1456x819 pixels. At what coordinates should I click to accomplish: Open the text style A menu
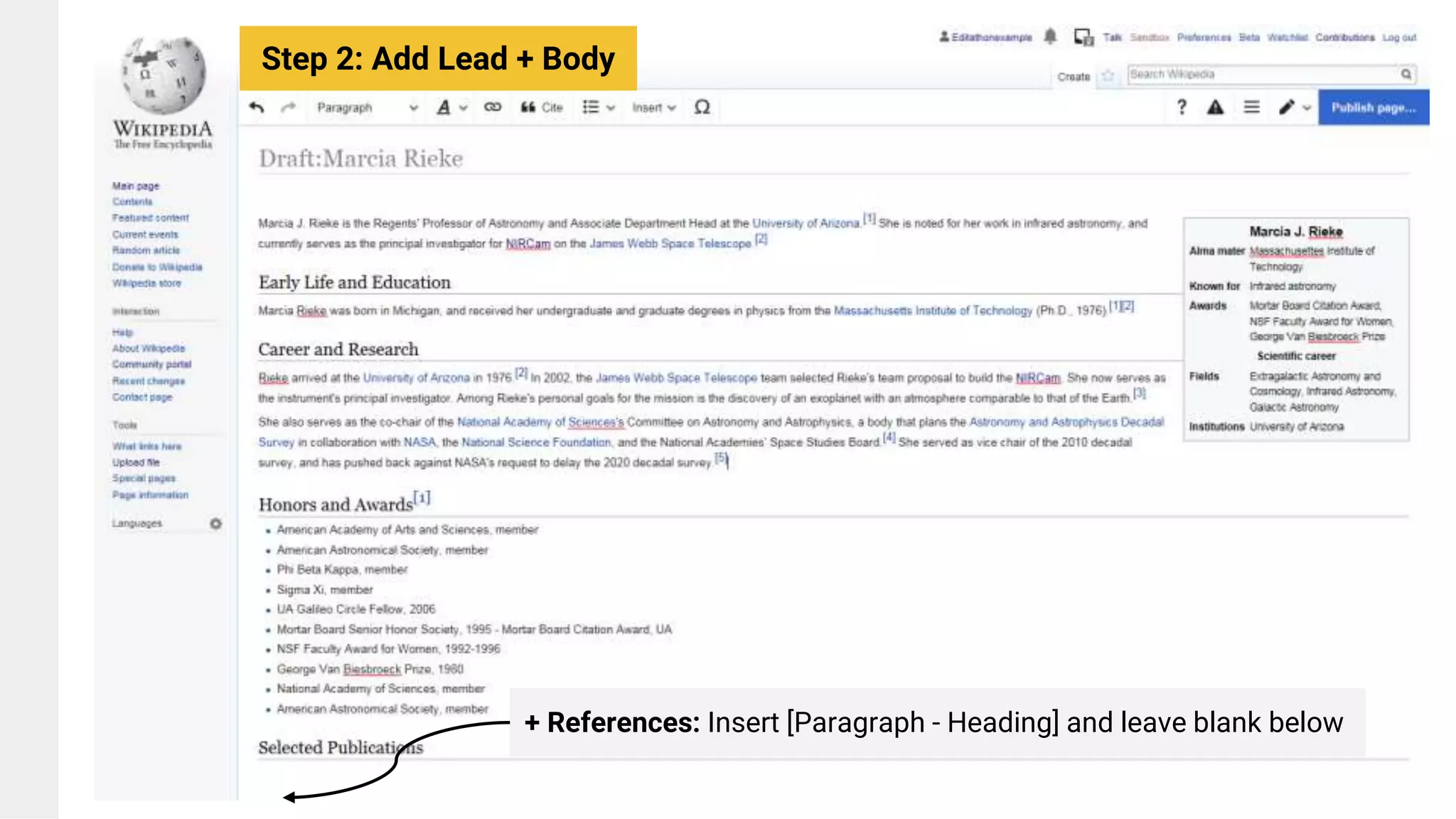pos(451,107)
